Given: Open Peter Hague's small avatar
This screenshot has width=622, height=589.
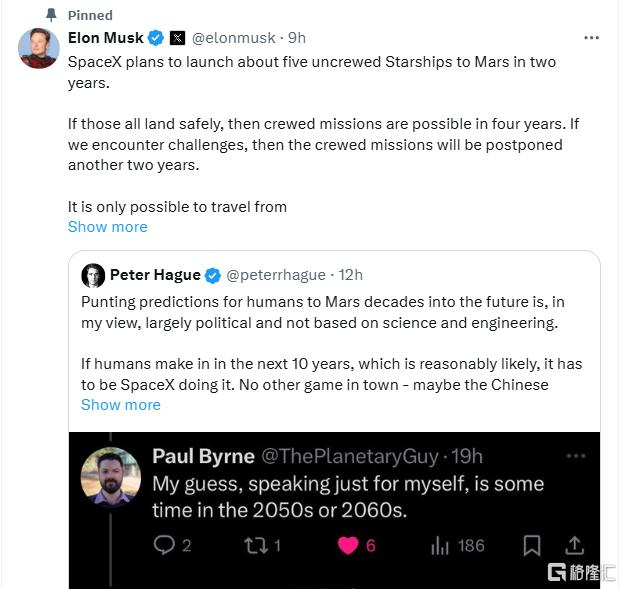Looking at the screenshot, I should tap(93, 275).
